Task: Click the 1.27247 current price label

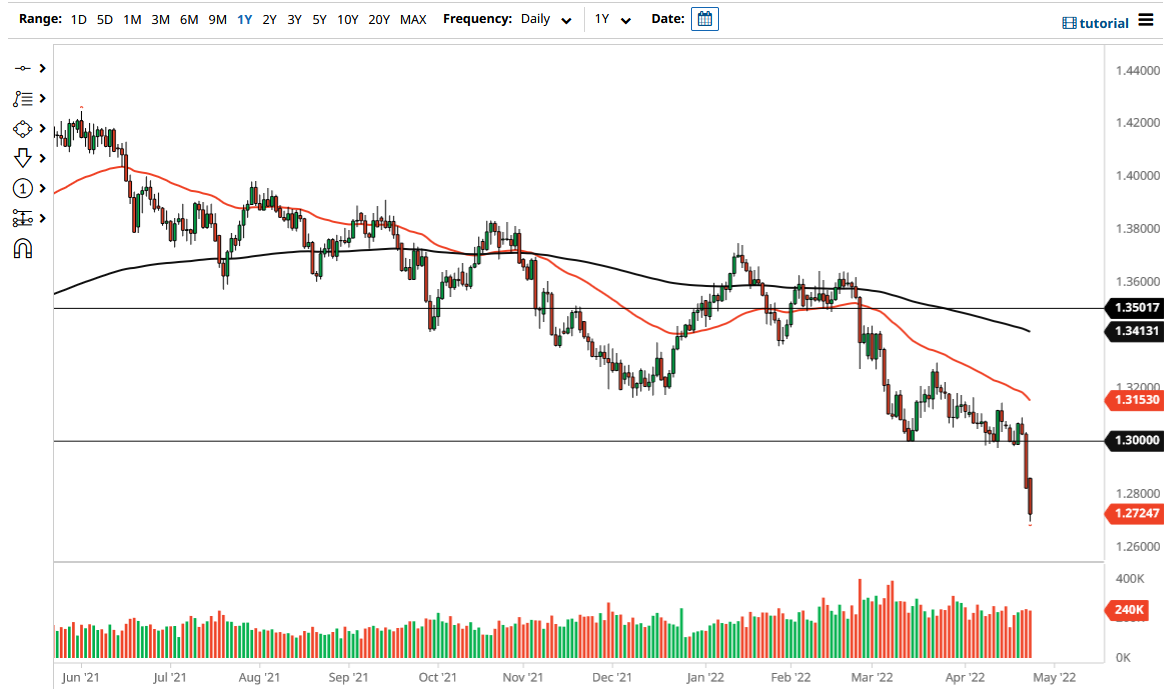Action: 1135,513
